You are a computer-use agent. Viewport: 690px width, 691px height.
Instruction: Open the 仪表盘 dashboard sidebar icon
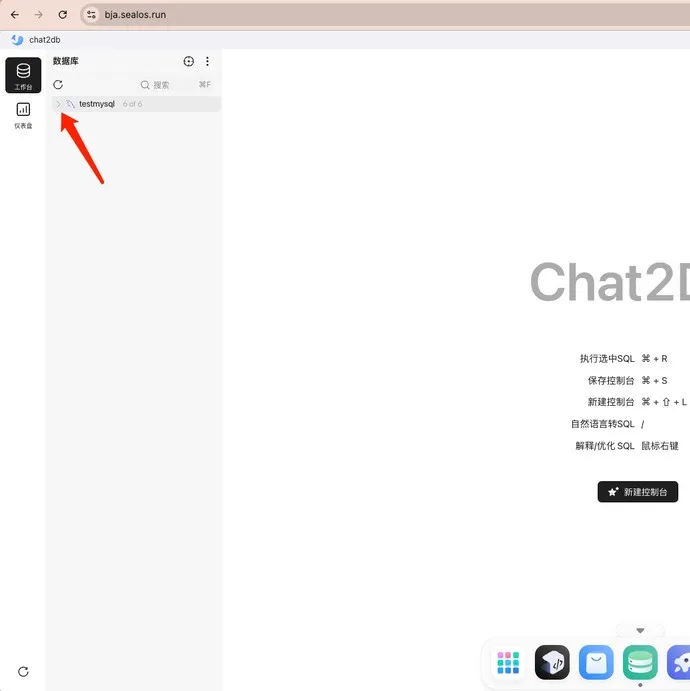click(x=23, y=115)
